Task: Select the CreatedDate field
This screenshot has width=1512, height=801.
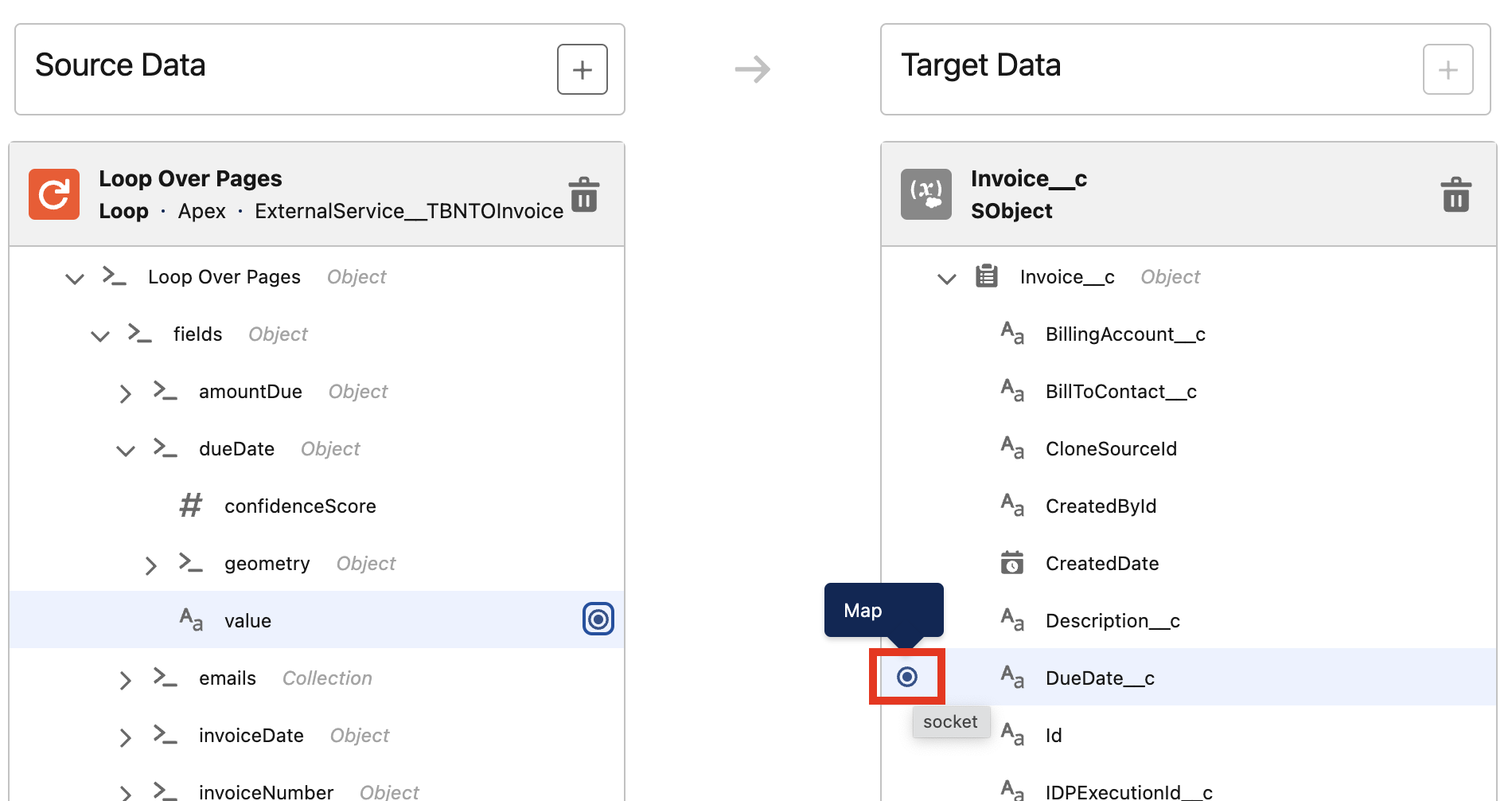Action: [x=1189, y=563]
